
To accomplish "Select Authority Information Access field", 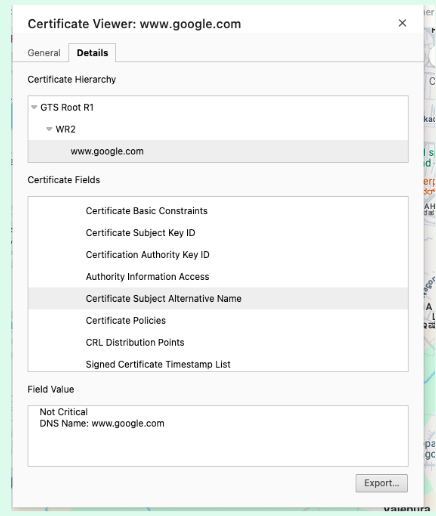I will 218,277.
